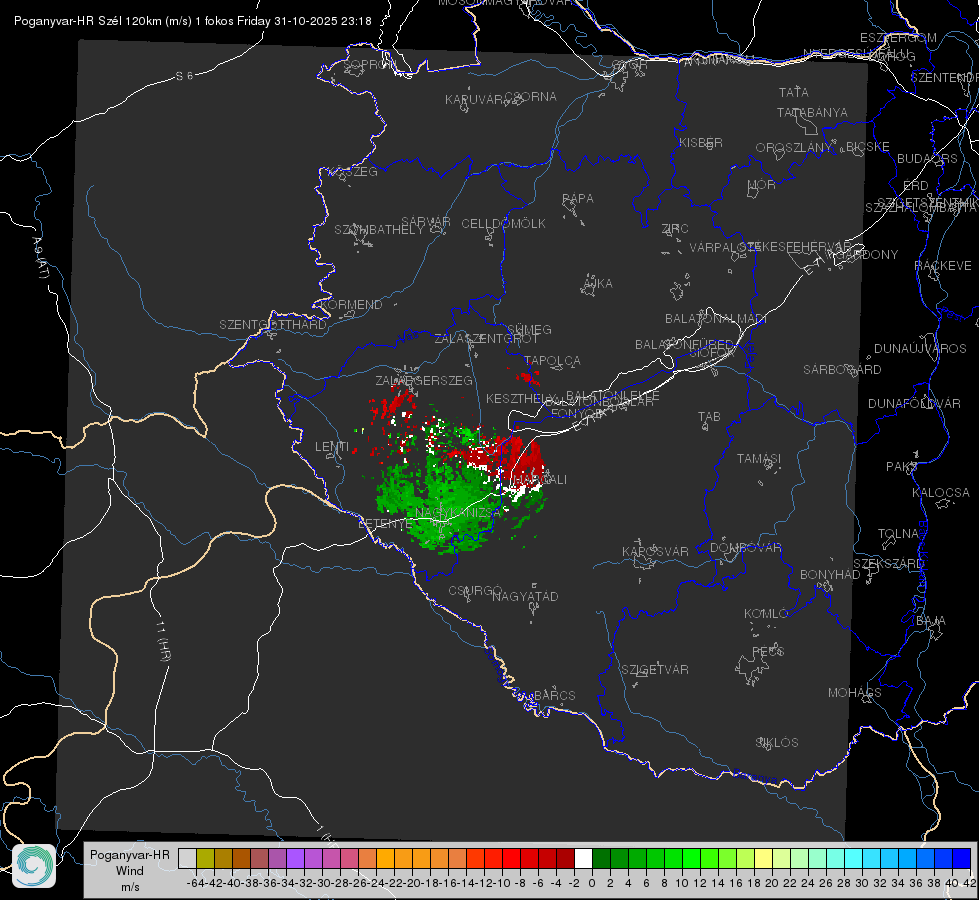
Task: Select the TAMASI label
Action: coord(759,458)
